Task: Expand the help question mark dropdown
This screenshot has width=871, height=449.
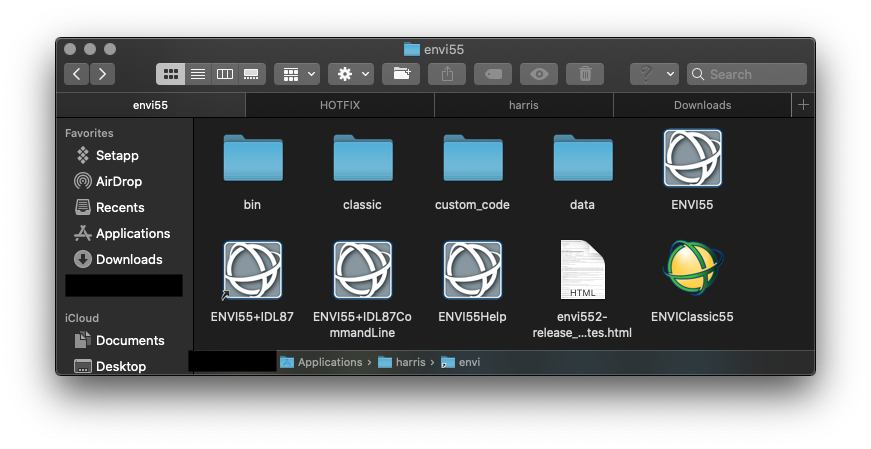Action: coord(654,74)
